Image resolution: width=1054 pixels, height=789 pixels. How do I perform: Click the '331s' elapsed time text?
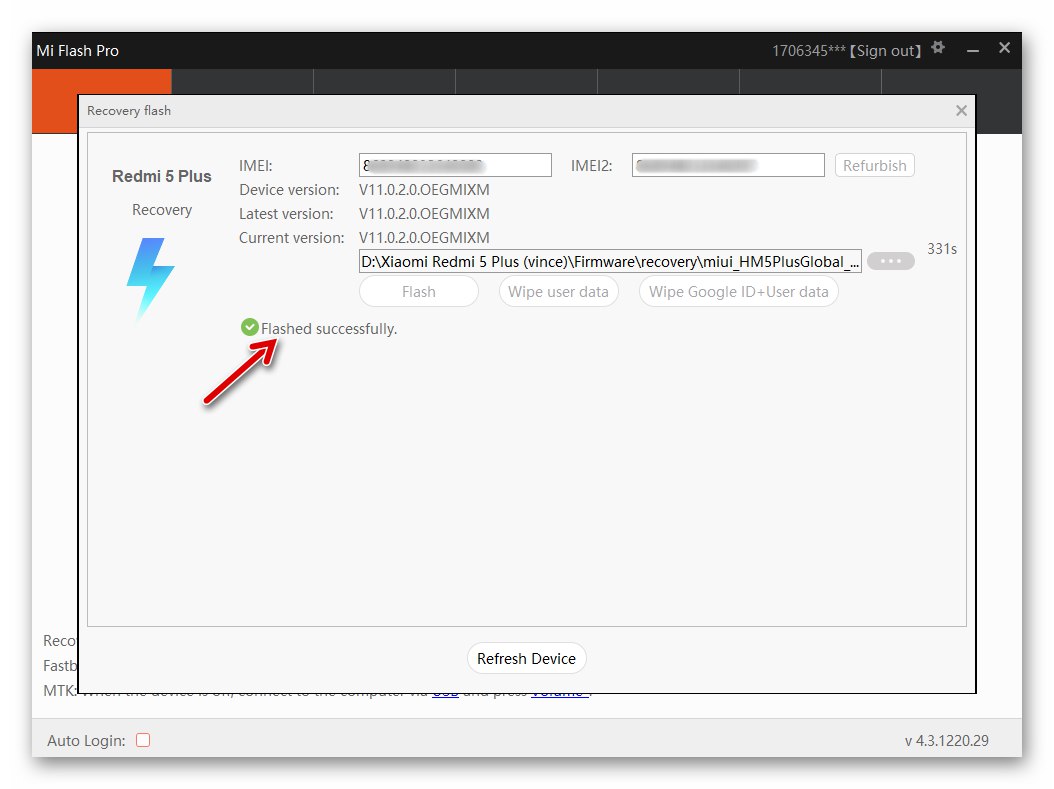[942, 249]
